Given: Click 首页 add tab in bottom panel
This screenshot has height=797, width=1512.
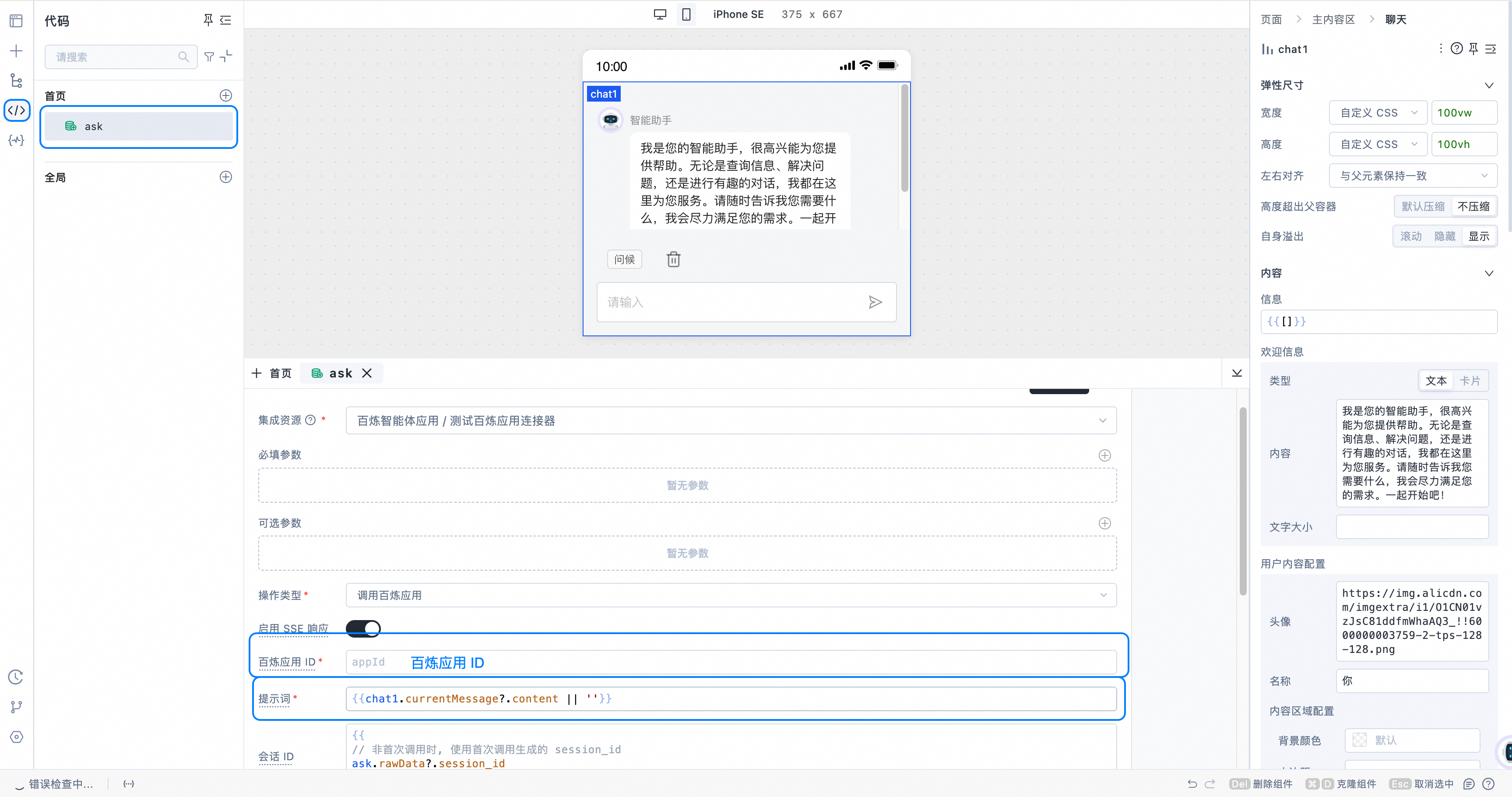Looking at the screenshot, I should tap(271, 373).
